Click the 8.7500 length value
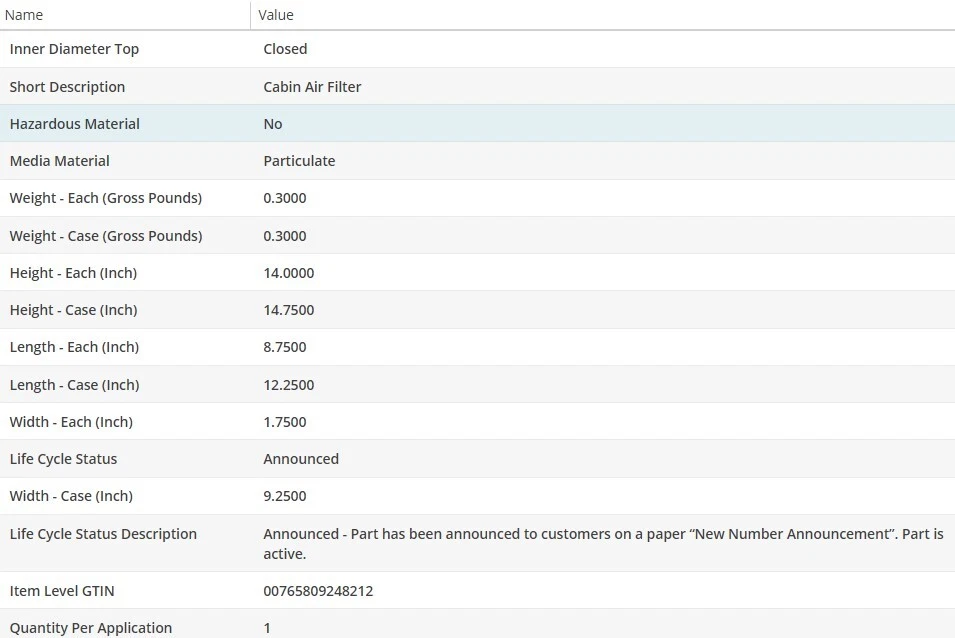Screen dimensions: 955x638 [284, 348]
